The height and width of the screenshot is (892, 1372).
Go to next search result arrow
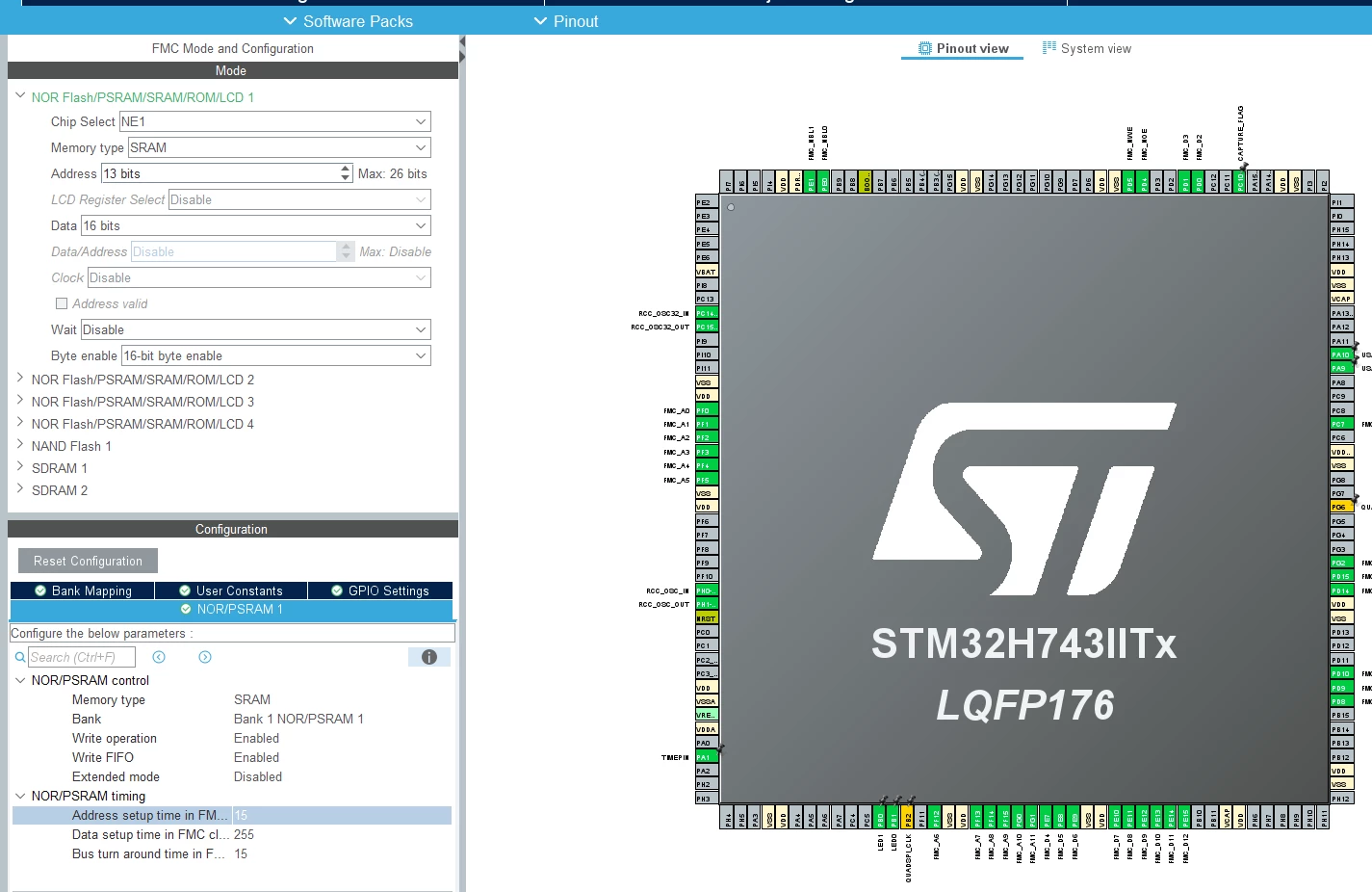coord(205,657)
